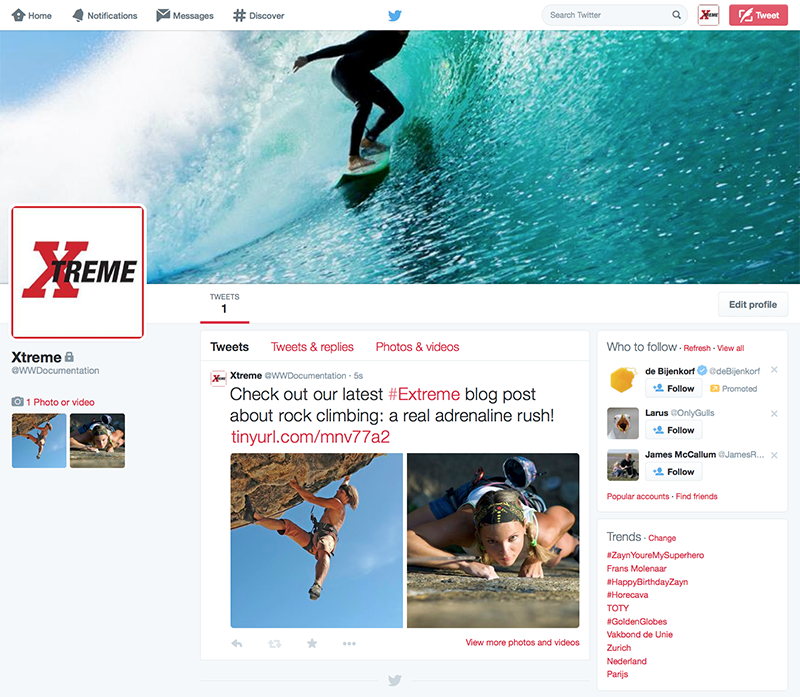Type in the Search Twitter field

click(x=605, y=16)
